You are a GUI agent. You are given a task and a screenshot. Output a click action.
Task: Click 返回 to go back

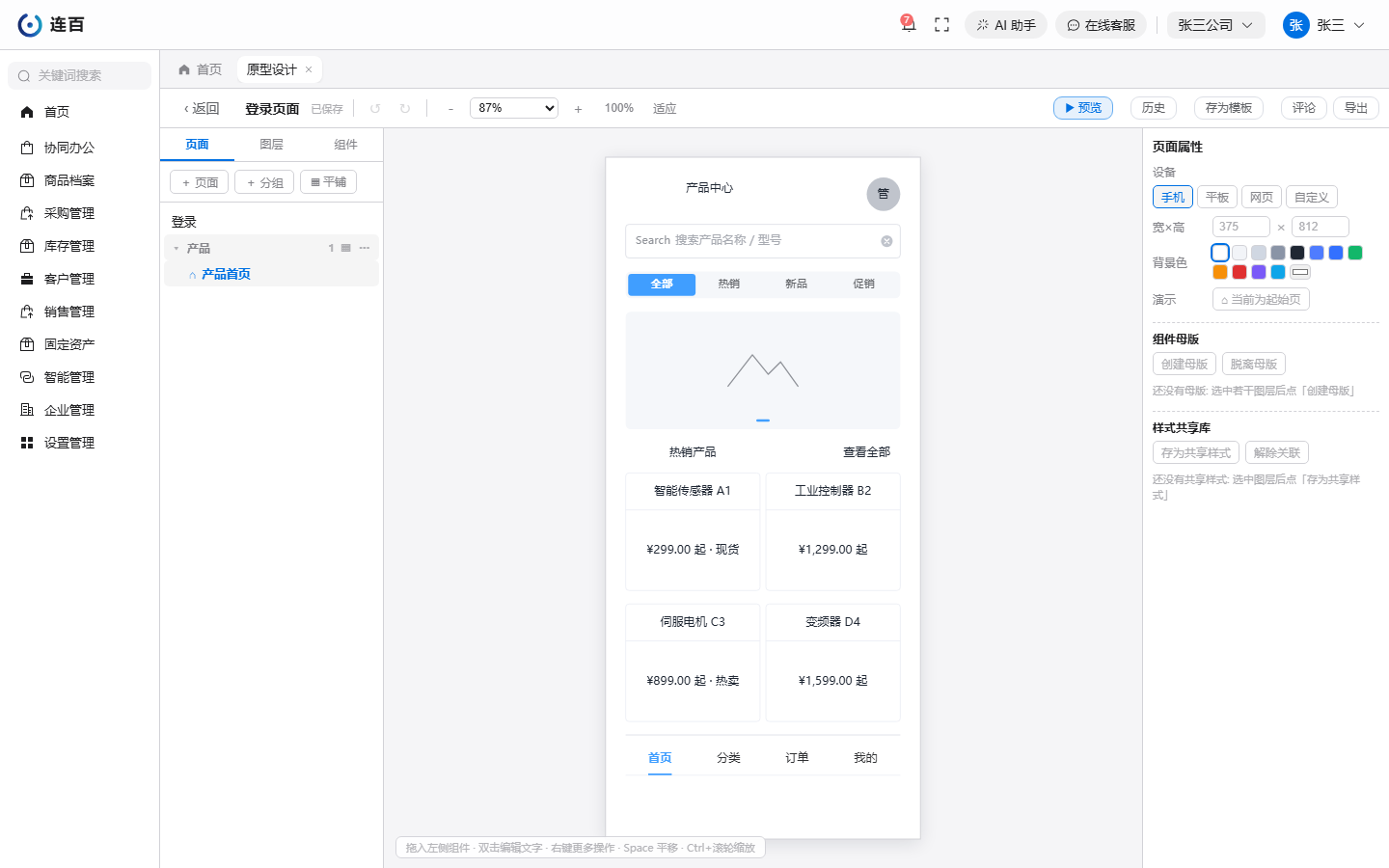tap(202, 108)
